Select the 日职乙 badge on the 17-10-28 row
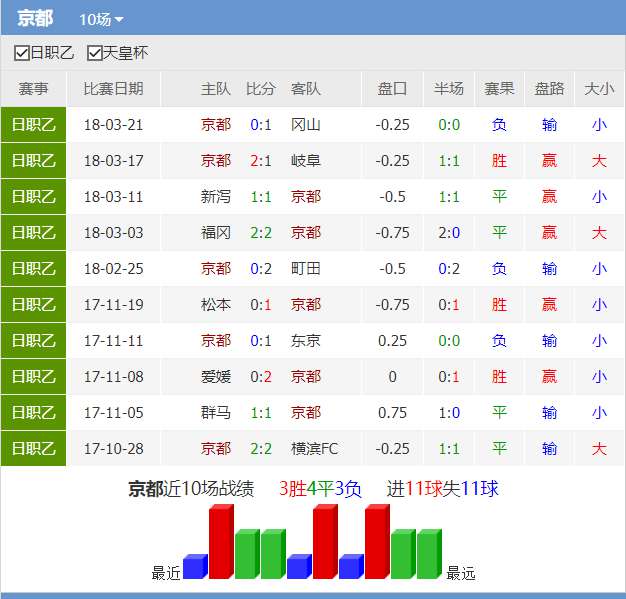This screenshot has width=626, height=599. point(33,449)
